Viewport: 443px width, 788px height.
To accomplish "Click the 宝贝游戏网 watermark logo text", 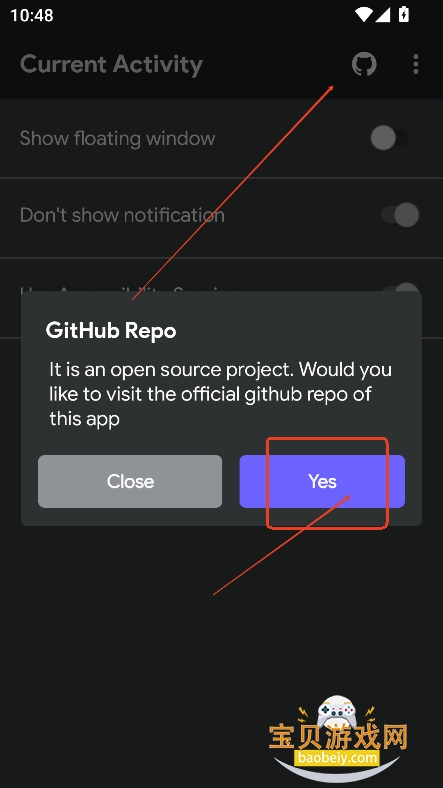I will (338, 738).
